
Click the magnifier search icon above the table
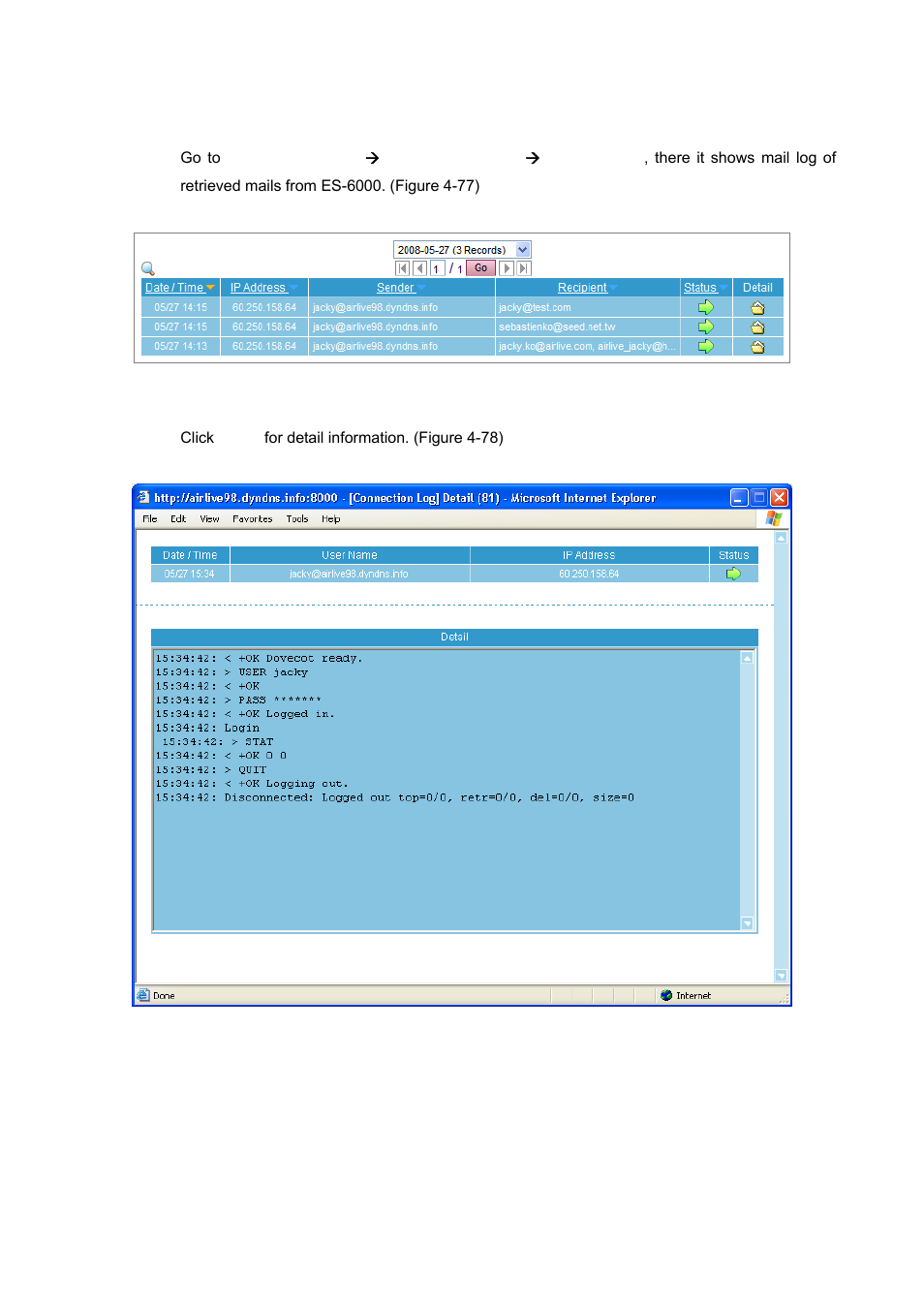[x=148, y=268]
